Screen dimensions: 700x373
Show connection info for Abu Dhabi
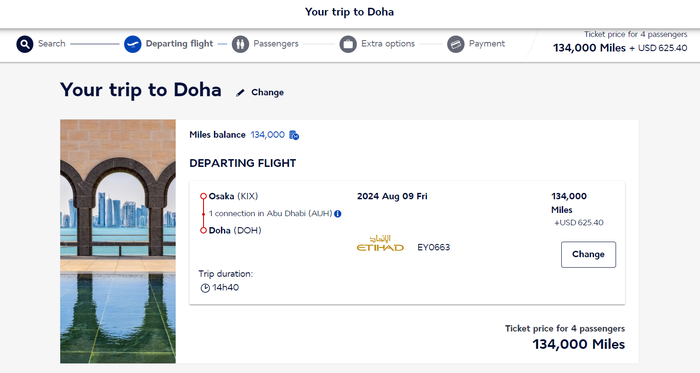pyautogui.click(x=338, y=214)
